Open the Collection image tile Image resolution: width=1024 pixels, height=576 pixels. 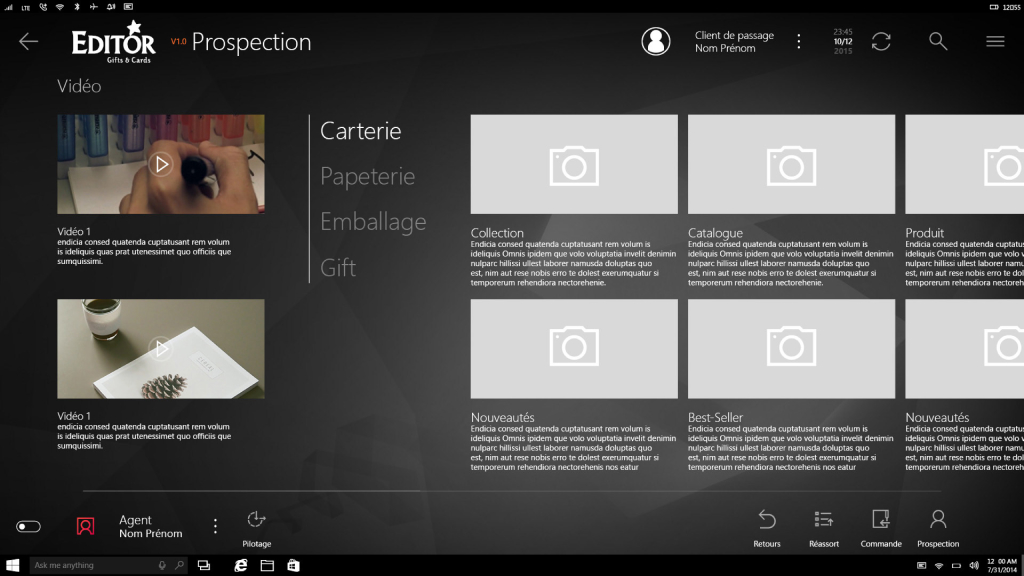[x=574, y=165]
